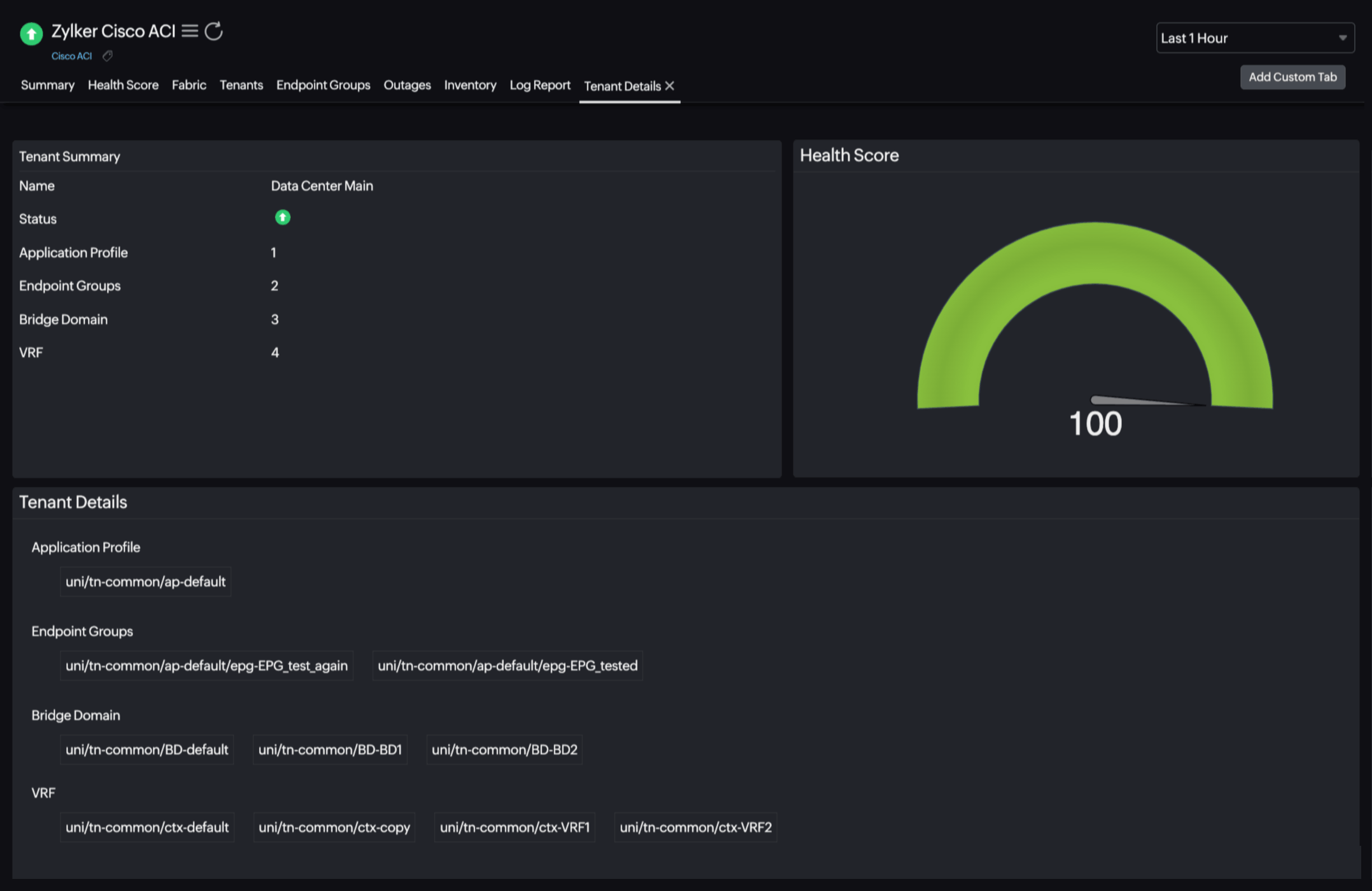Switch to the Health Score tab
1372x891 pixels.
point(123,85)
